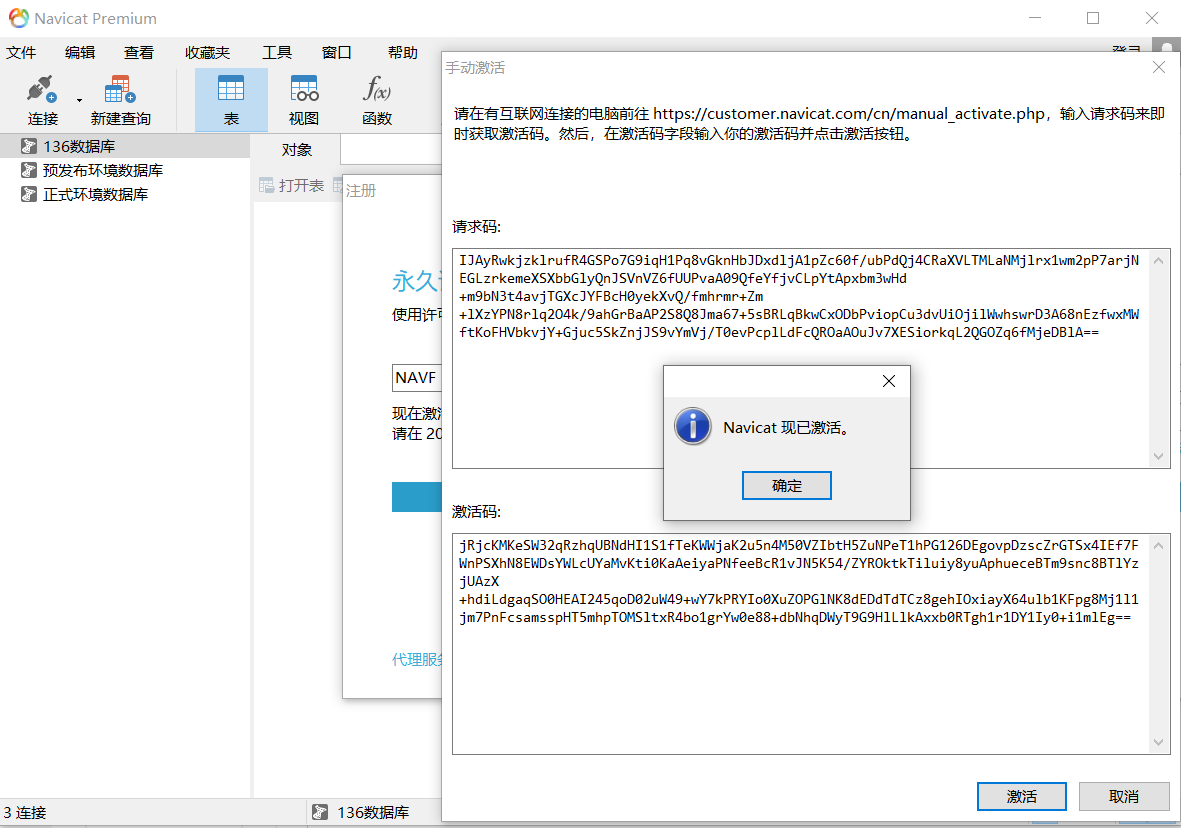The height and width of the screenshot is (828, 1181).
Task: Click the 激活 button in manual activation dialog
Action: click(1021, 796)
